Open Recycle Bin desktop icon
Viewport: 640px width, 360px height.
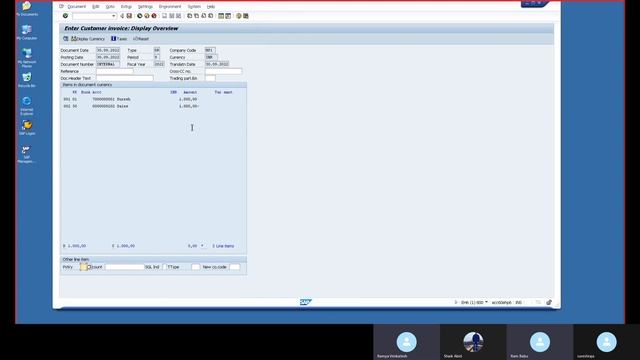[27, 80]
